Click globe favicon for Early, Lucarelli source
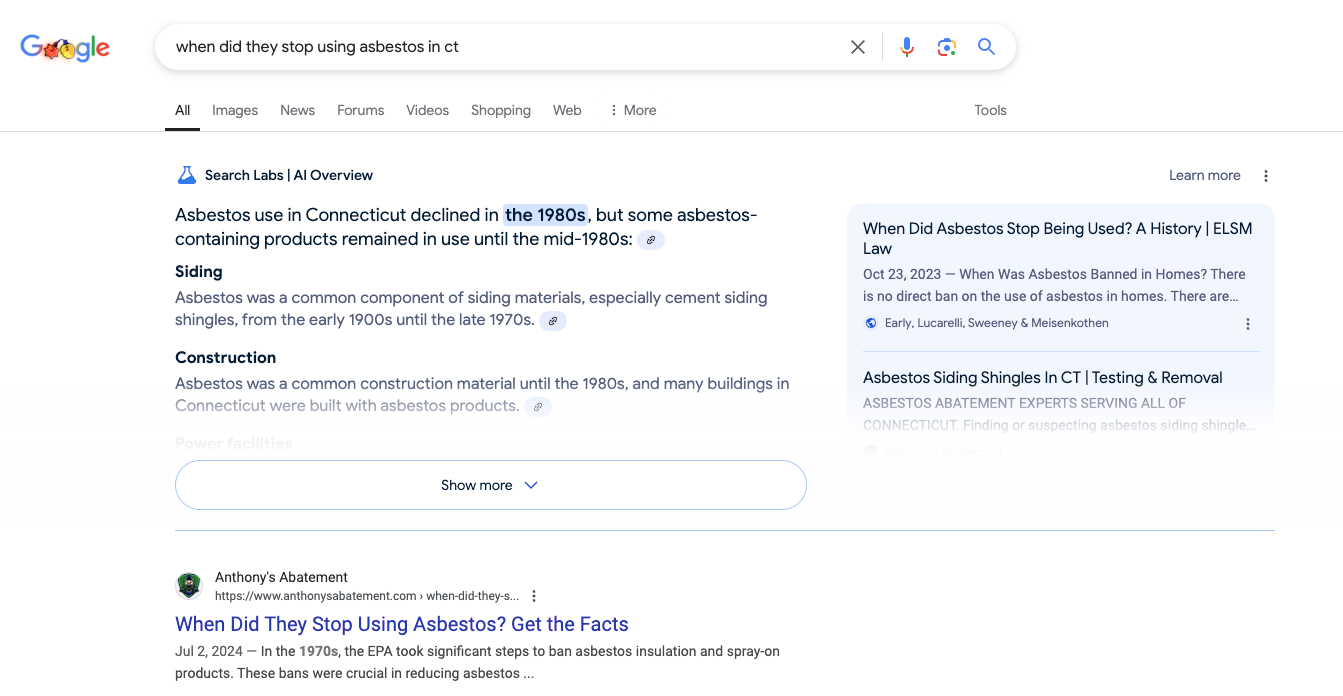Image resolution: width=1343 pixels, height=696 pixels. pos(871,323)
